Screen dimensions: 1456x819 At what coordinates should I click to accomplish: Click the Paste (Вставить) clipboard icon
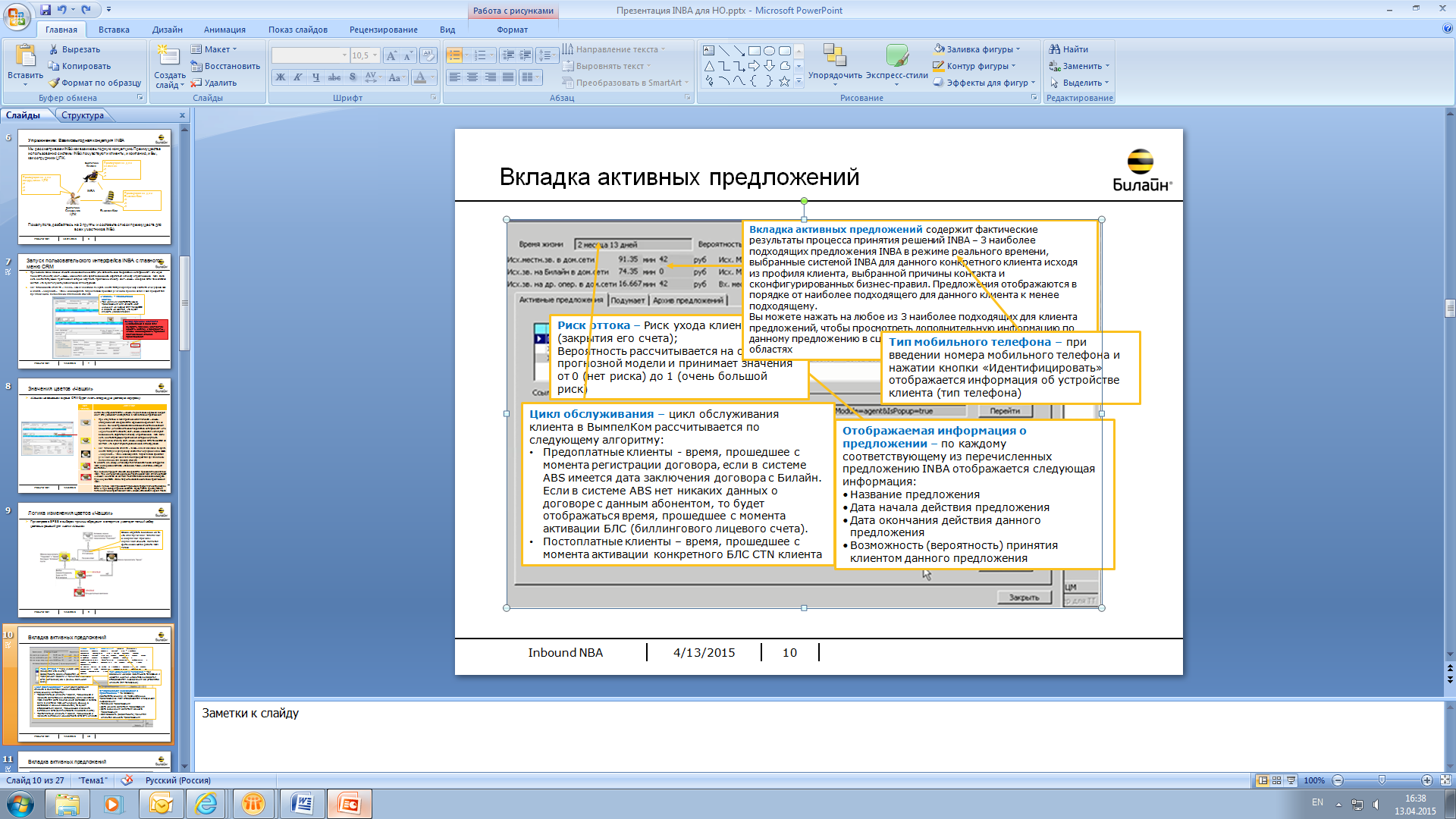[25, 56]
